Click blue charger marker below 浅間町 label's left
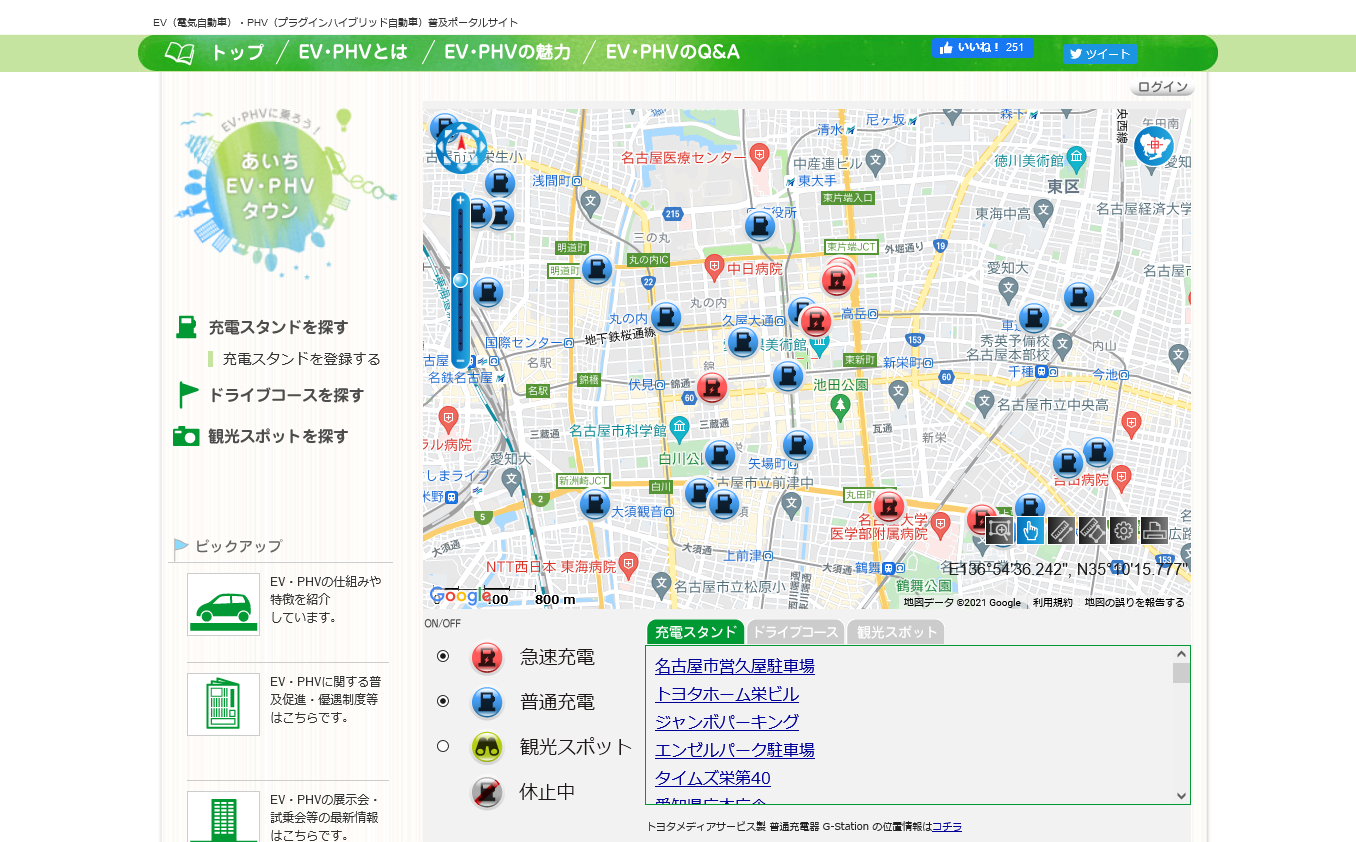This screenshot has height=842, width=1356. click(x=500, y=183)
